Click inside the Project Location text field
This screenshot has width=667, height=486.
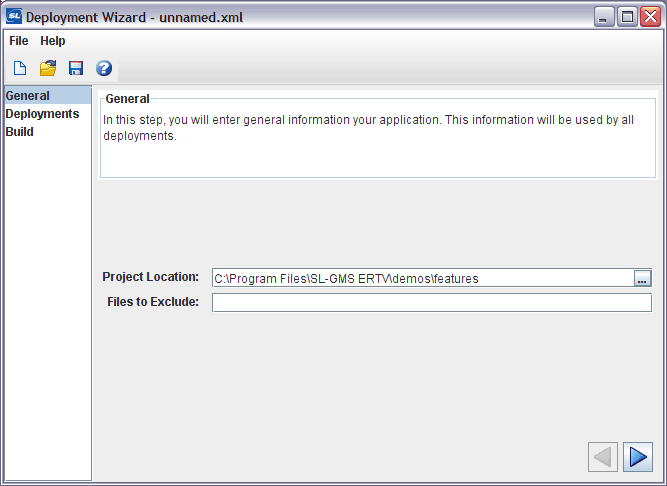[x=423, y=279]
